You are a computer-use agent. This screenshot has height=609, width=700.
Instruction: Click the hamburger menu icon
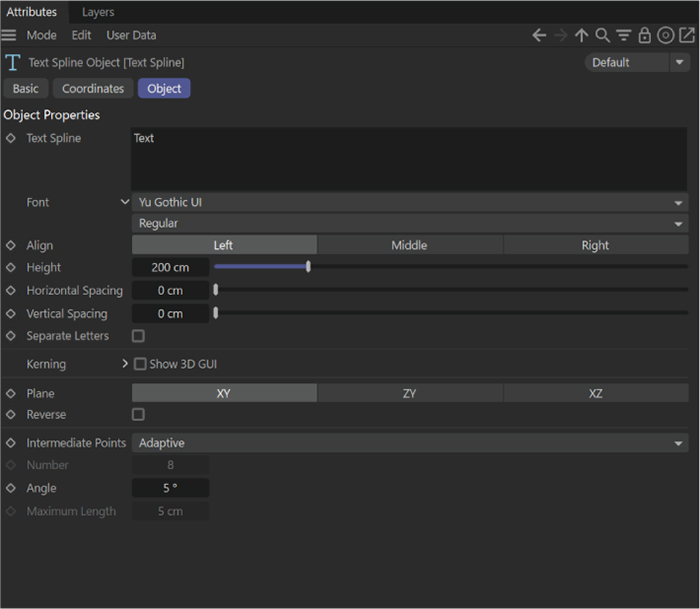(9, 35)
